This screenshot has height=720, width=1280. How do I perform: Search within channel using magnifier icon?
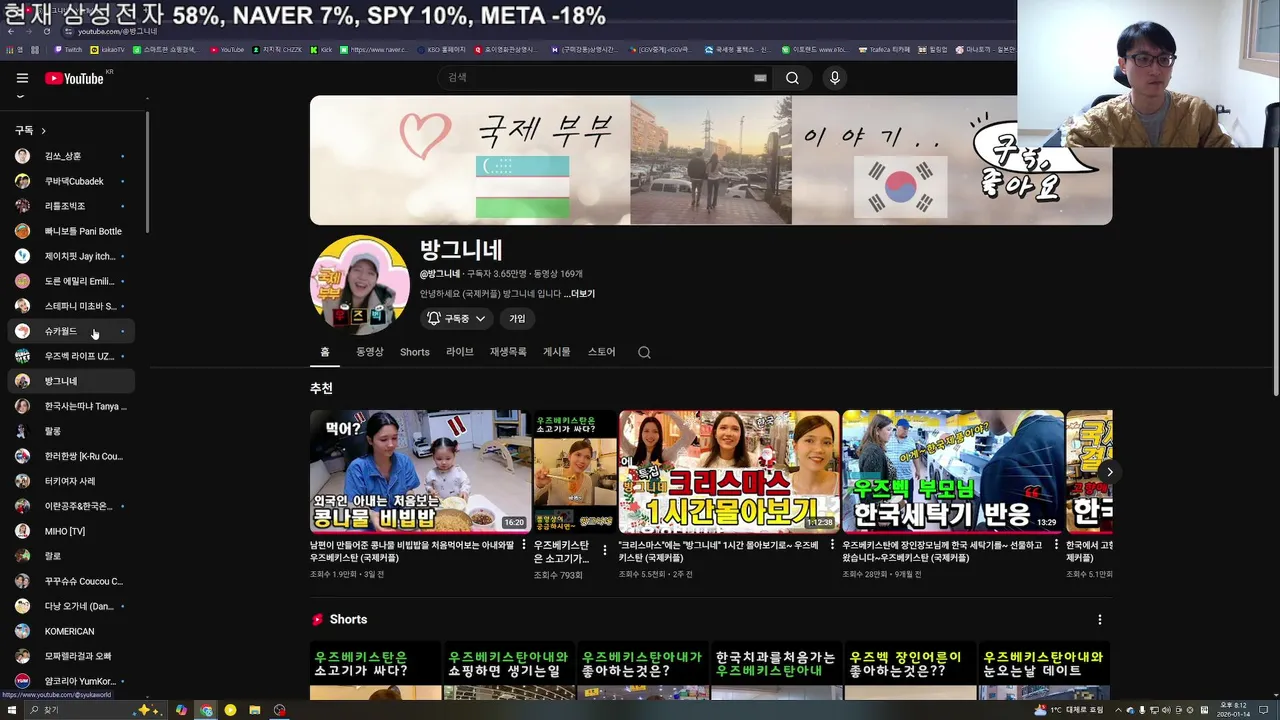pyautogui.click(x=644, y=352)
